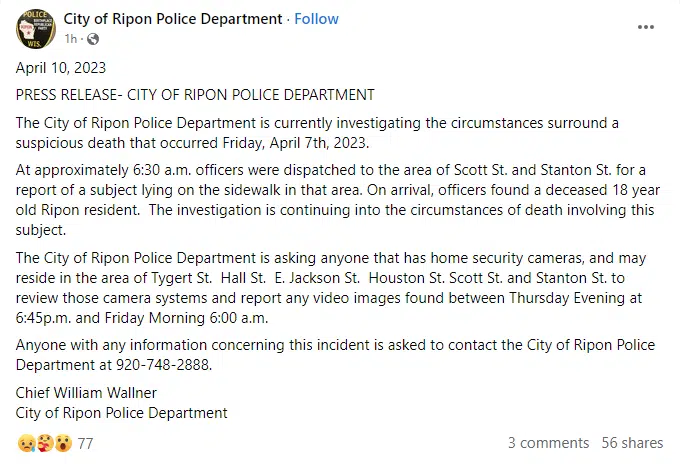Image resolution: width=680 pixels, height=464 pixels.
Task: Open the post's 1h timestamp
Action: (71, 39)
